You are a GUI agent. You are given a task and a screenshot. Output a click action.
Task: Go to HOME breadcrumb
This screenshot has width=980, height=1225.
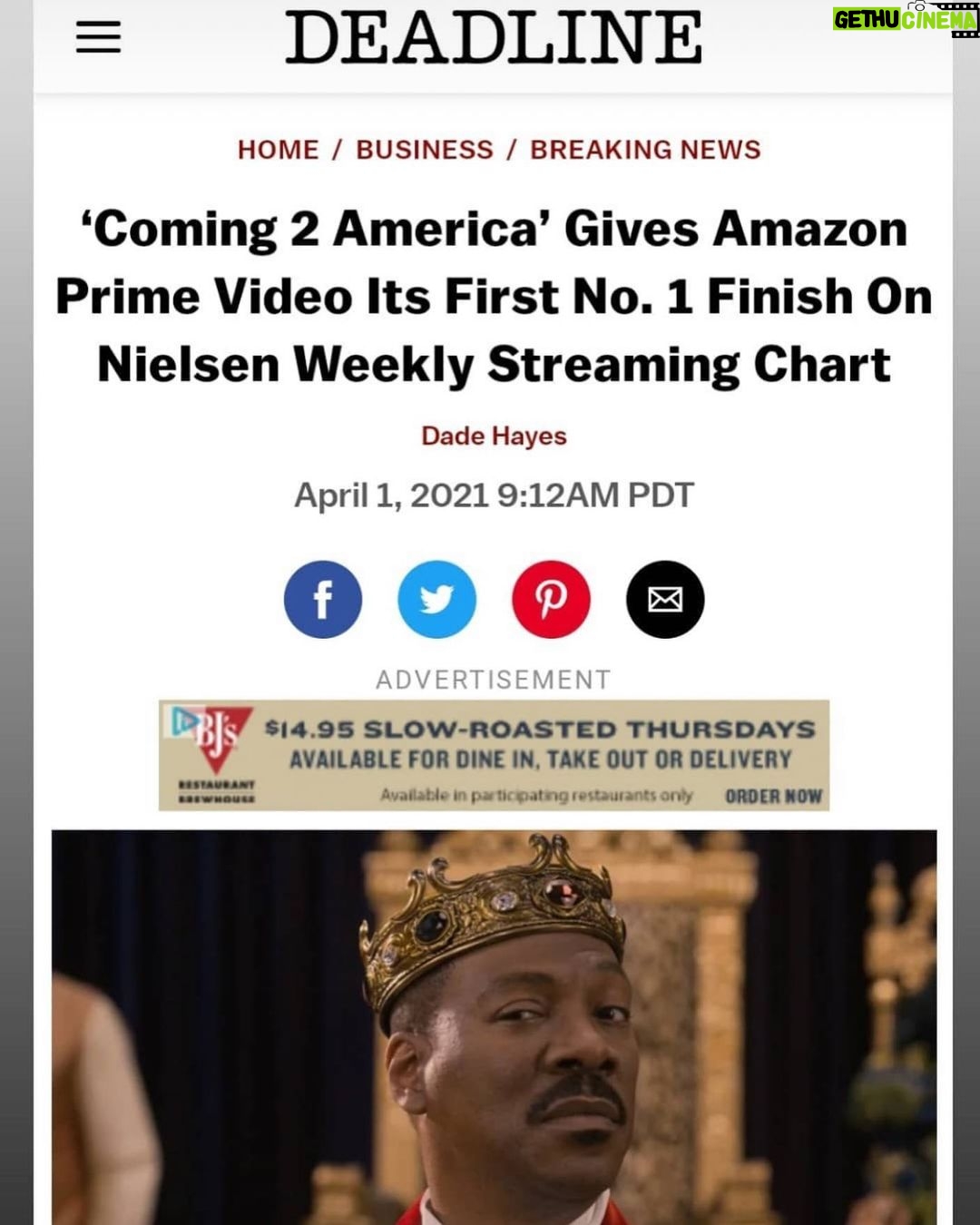(x=278, y=150)
